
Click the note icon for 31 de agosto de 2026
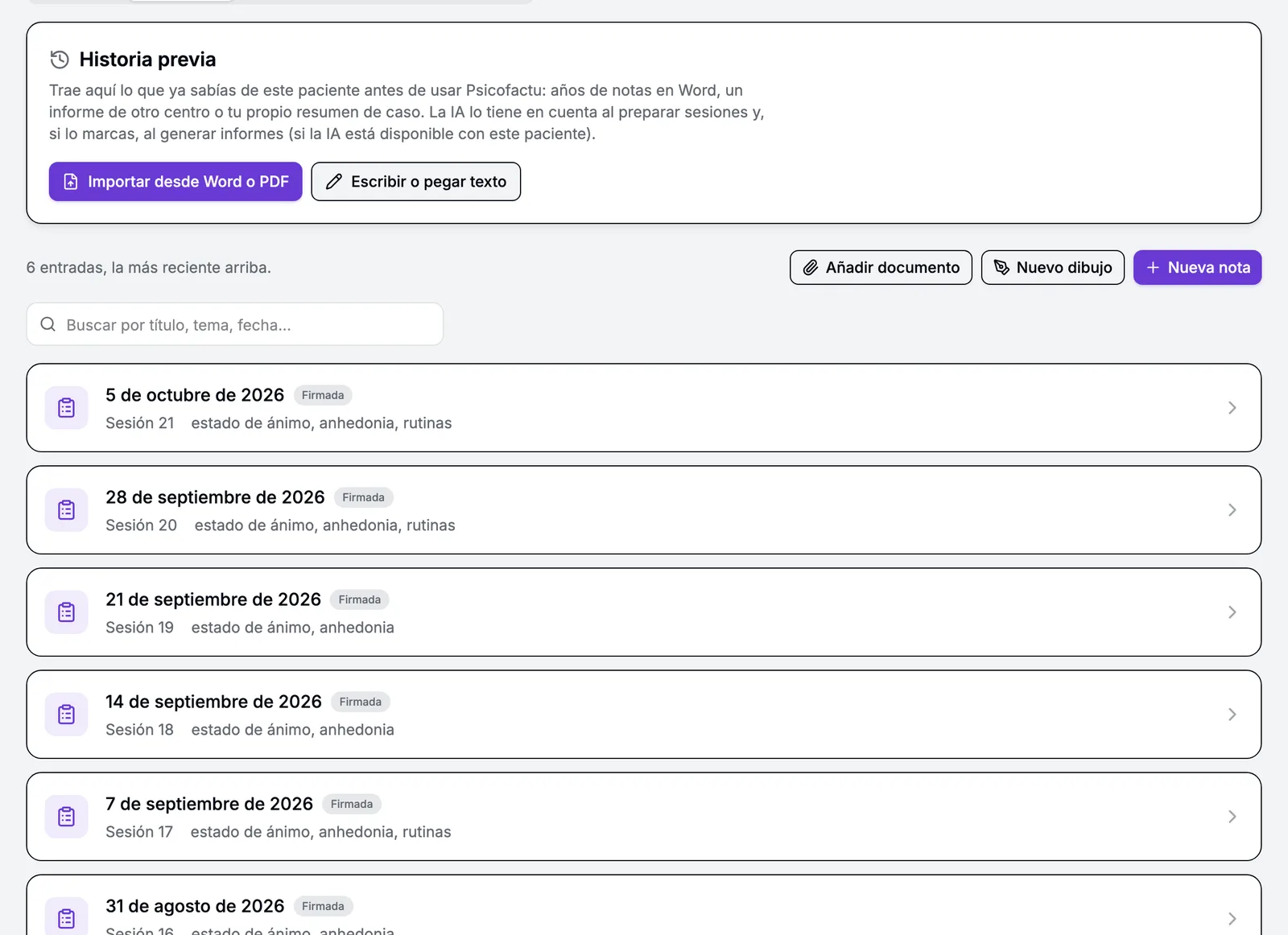[x=66, y=917]
